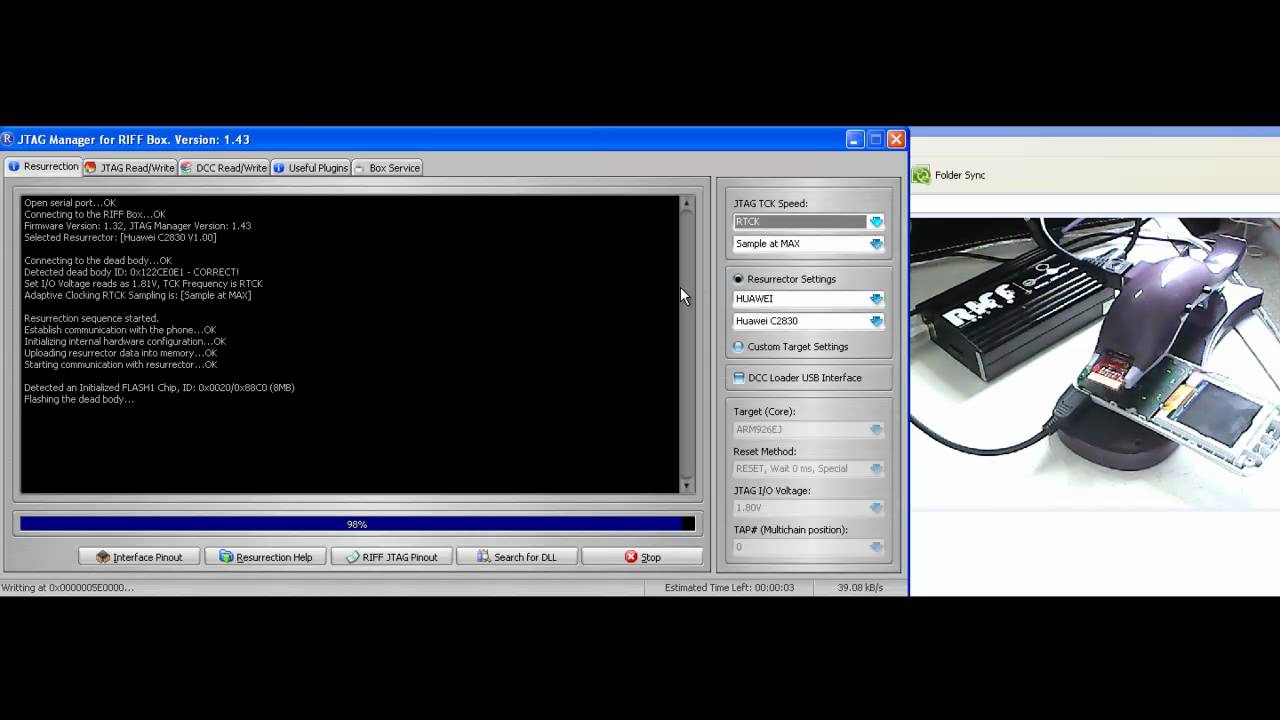Click the Interface Pinout button icon

tap(103, 557)
